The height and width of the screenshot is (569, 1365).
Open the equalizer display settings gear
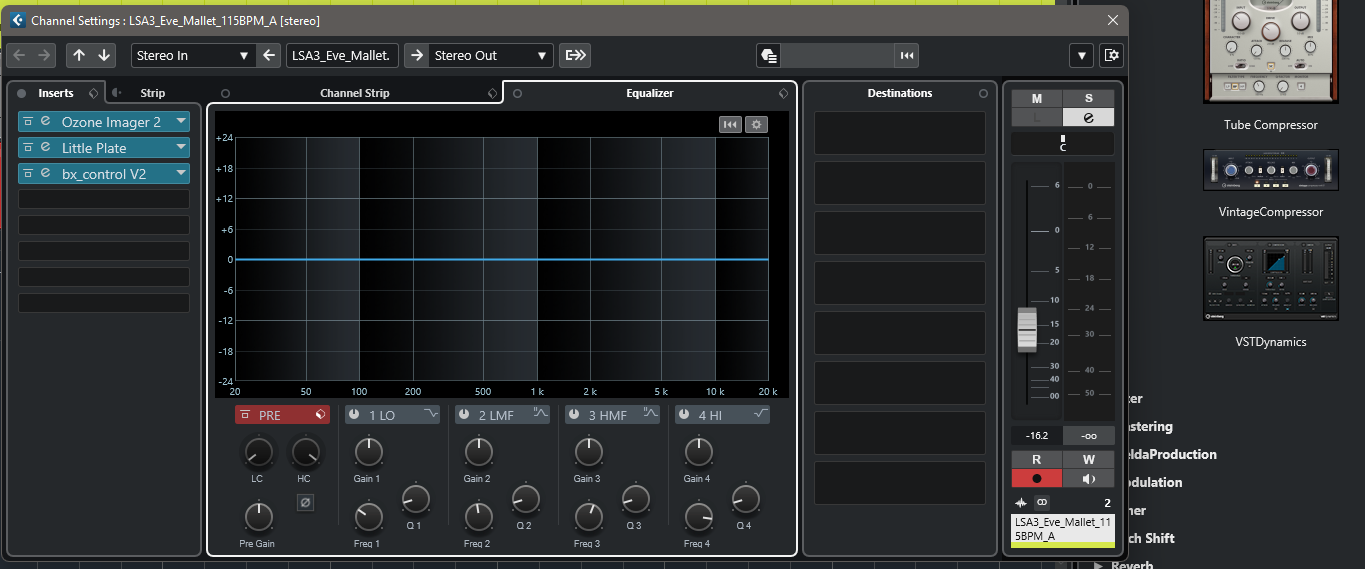coord(757,124)
